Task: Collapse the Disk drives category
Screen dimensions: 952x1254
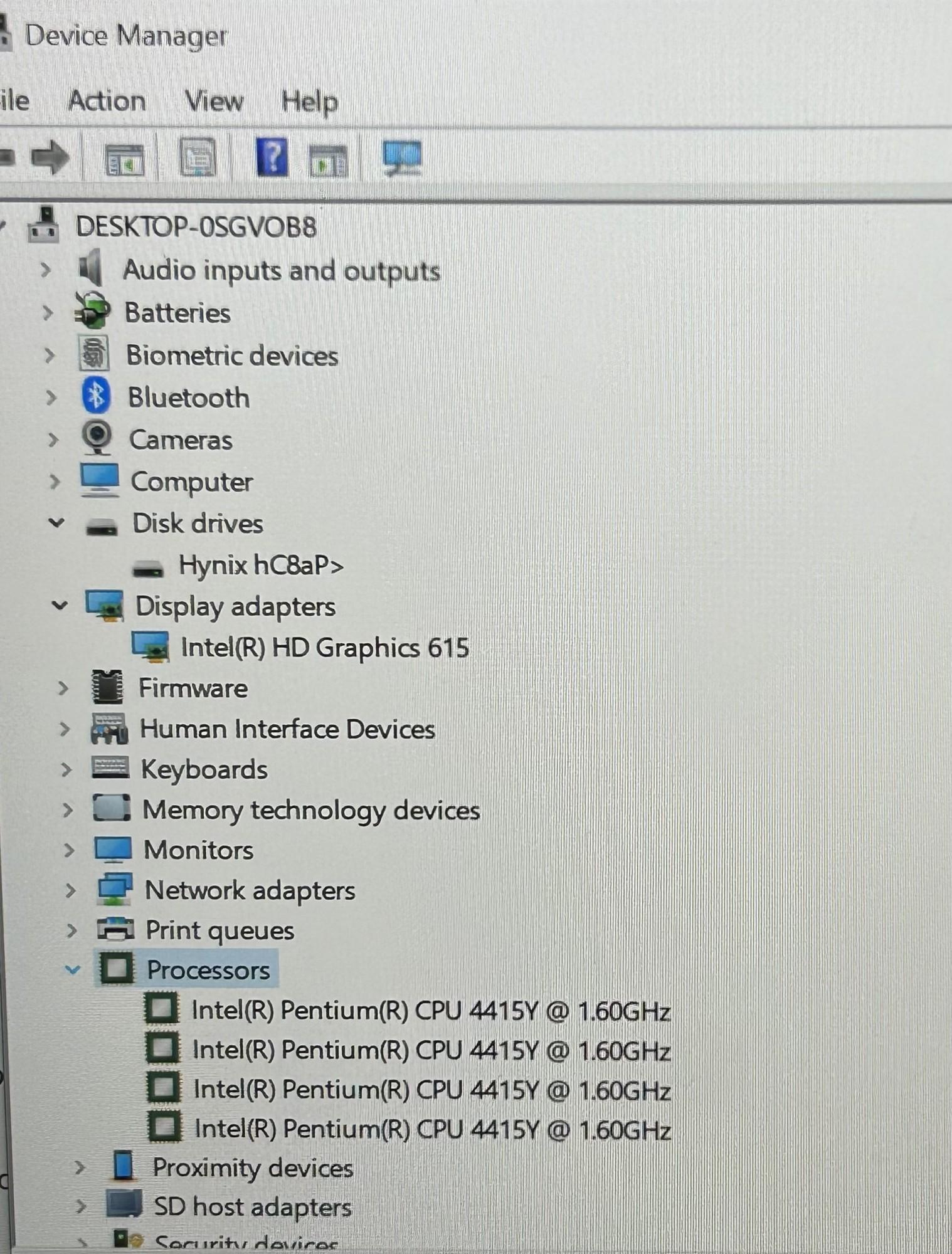Action: (x=56, y=522)
